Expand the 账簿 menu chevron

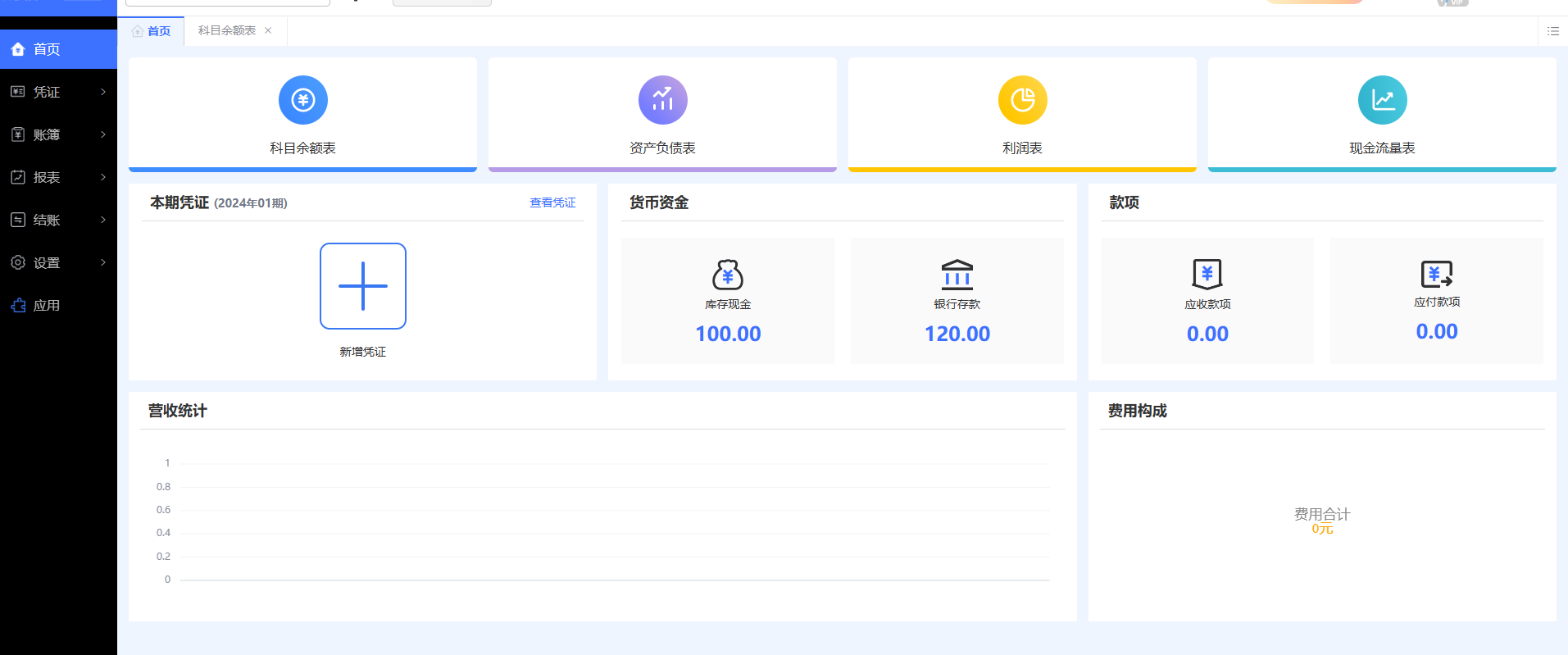[x=103, y=134]
